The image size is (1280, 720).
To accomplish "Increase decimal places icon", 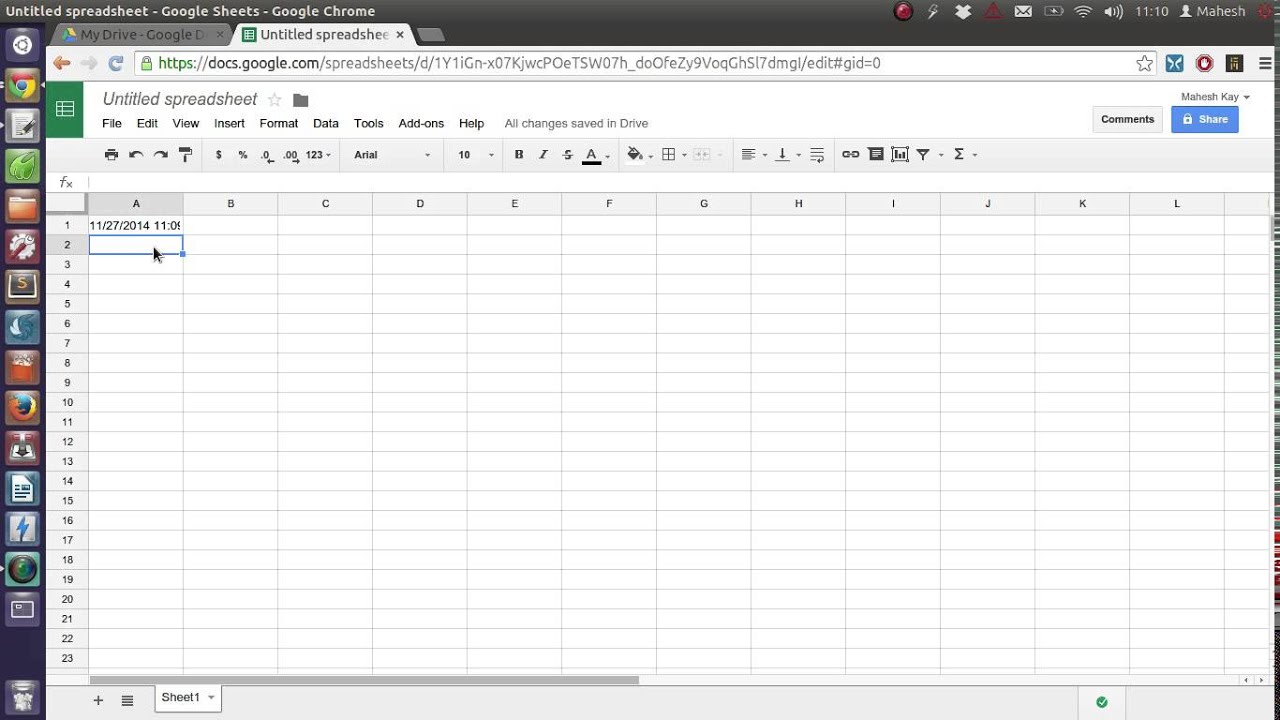I will click(291, 155).
